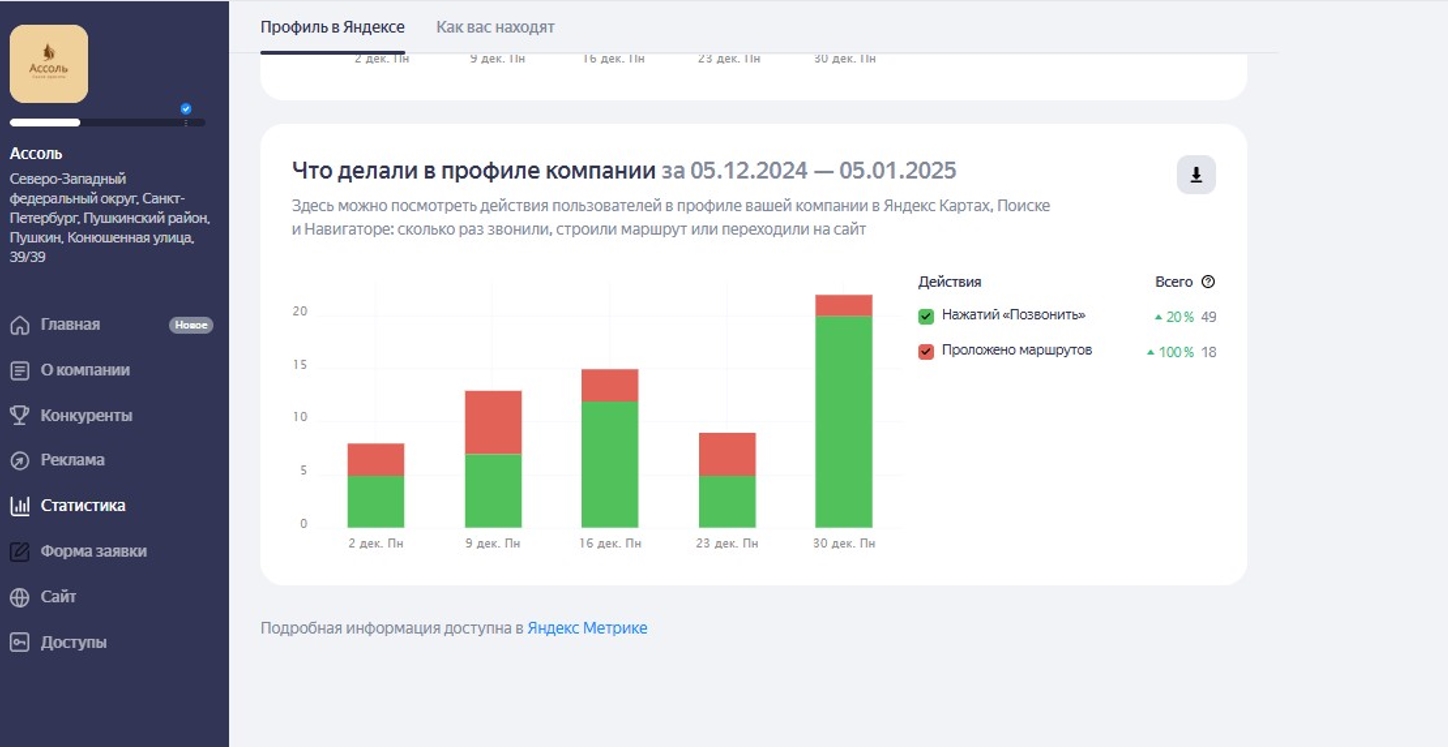This screenshot has height=749, width=1448.
Task: Select the Конкуренты trophy icon
Action: click(19, 415)
